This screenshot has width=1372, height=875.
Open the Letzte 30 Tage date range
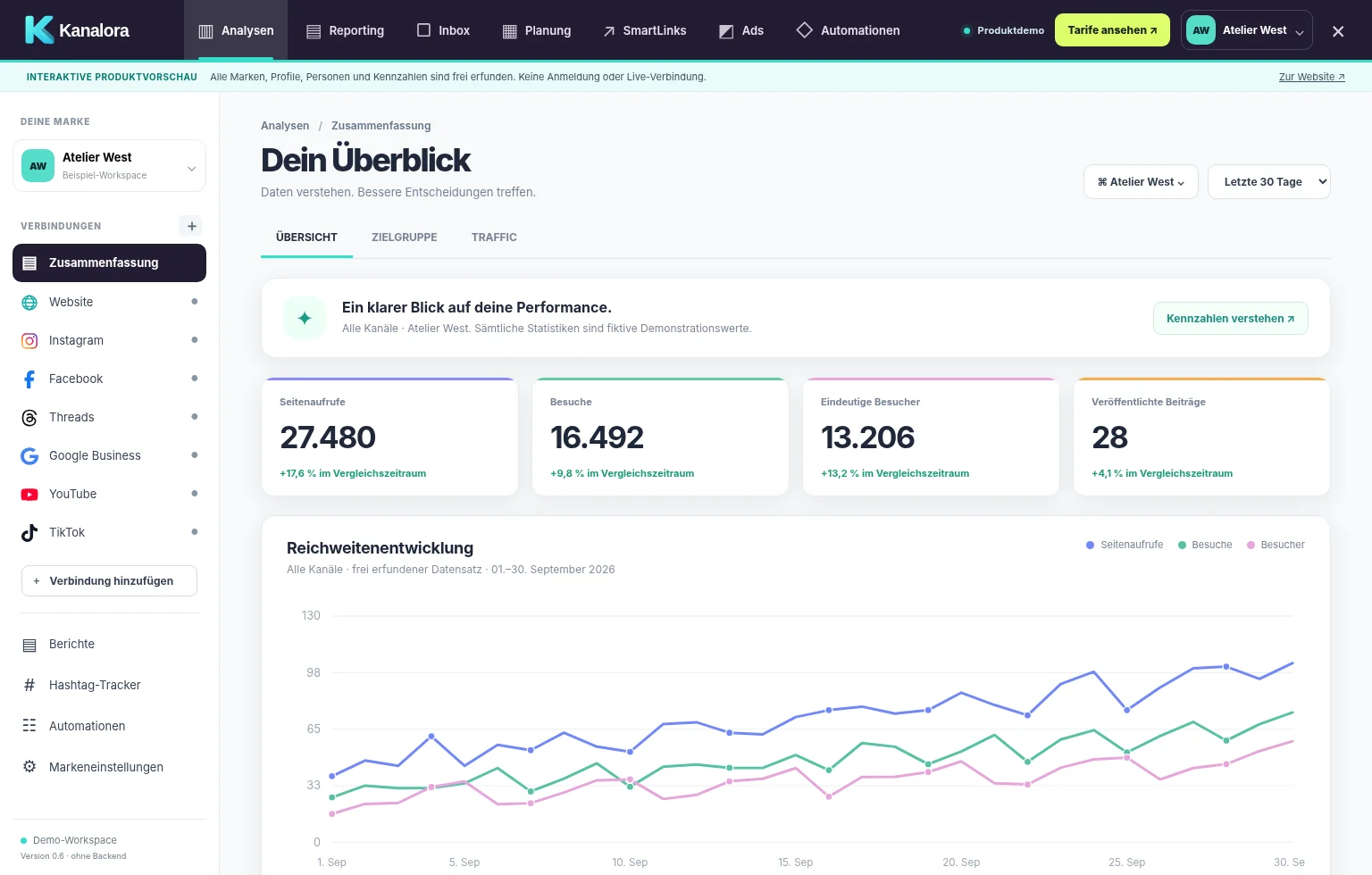click(x=1269, y=182)
